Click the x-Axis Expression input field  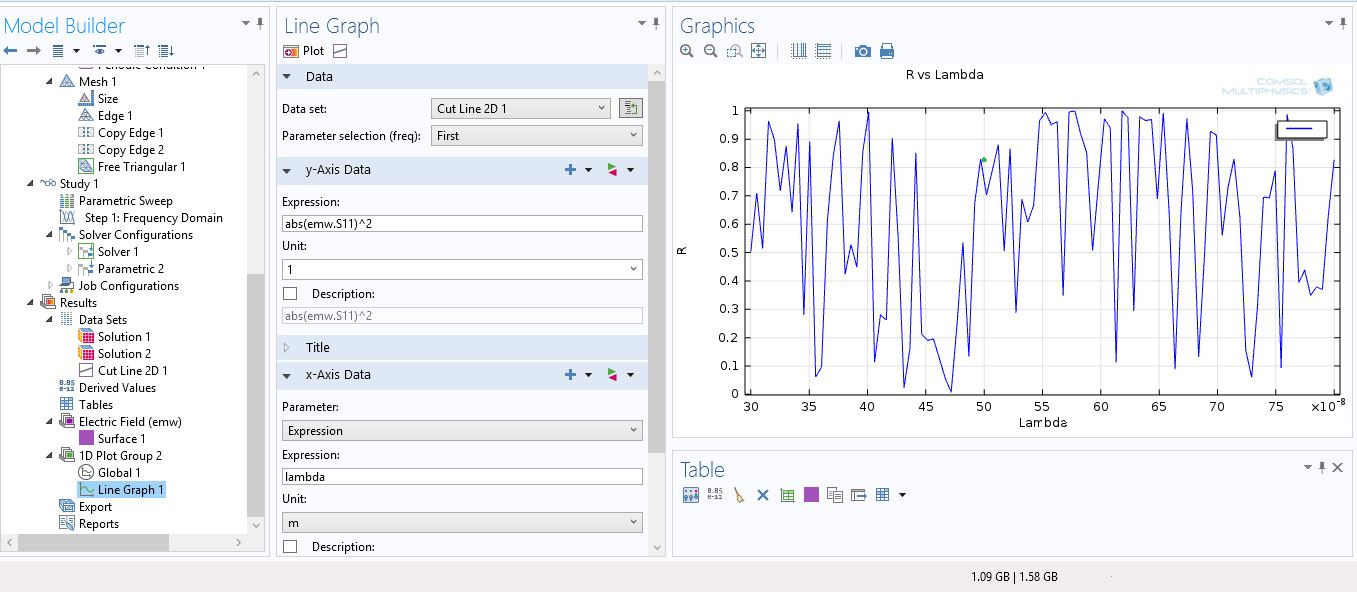coord(462,477)
